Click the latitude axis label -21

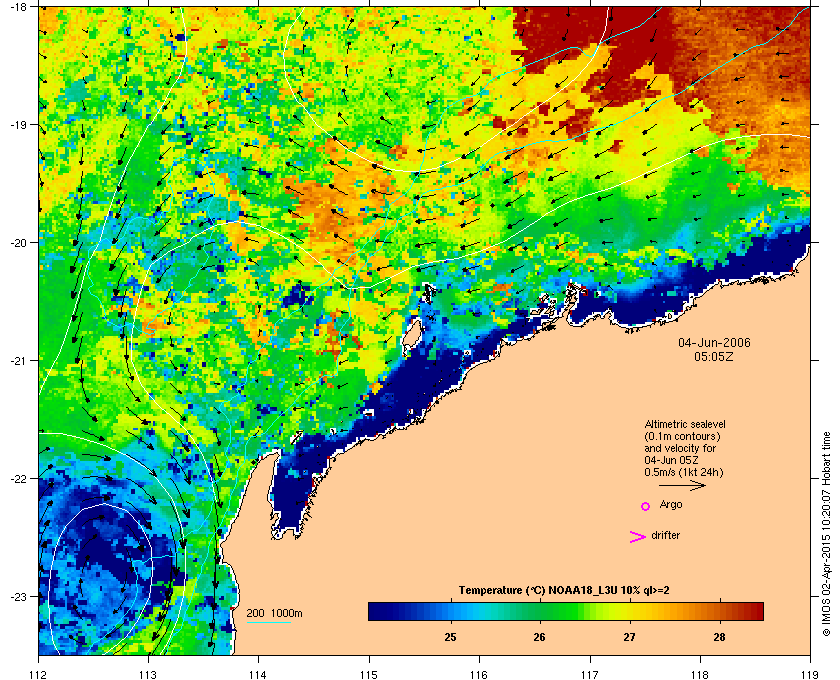click(x=20, y=361)
